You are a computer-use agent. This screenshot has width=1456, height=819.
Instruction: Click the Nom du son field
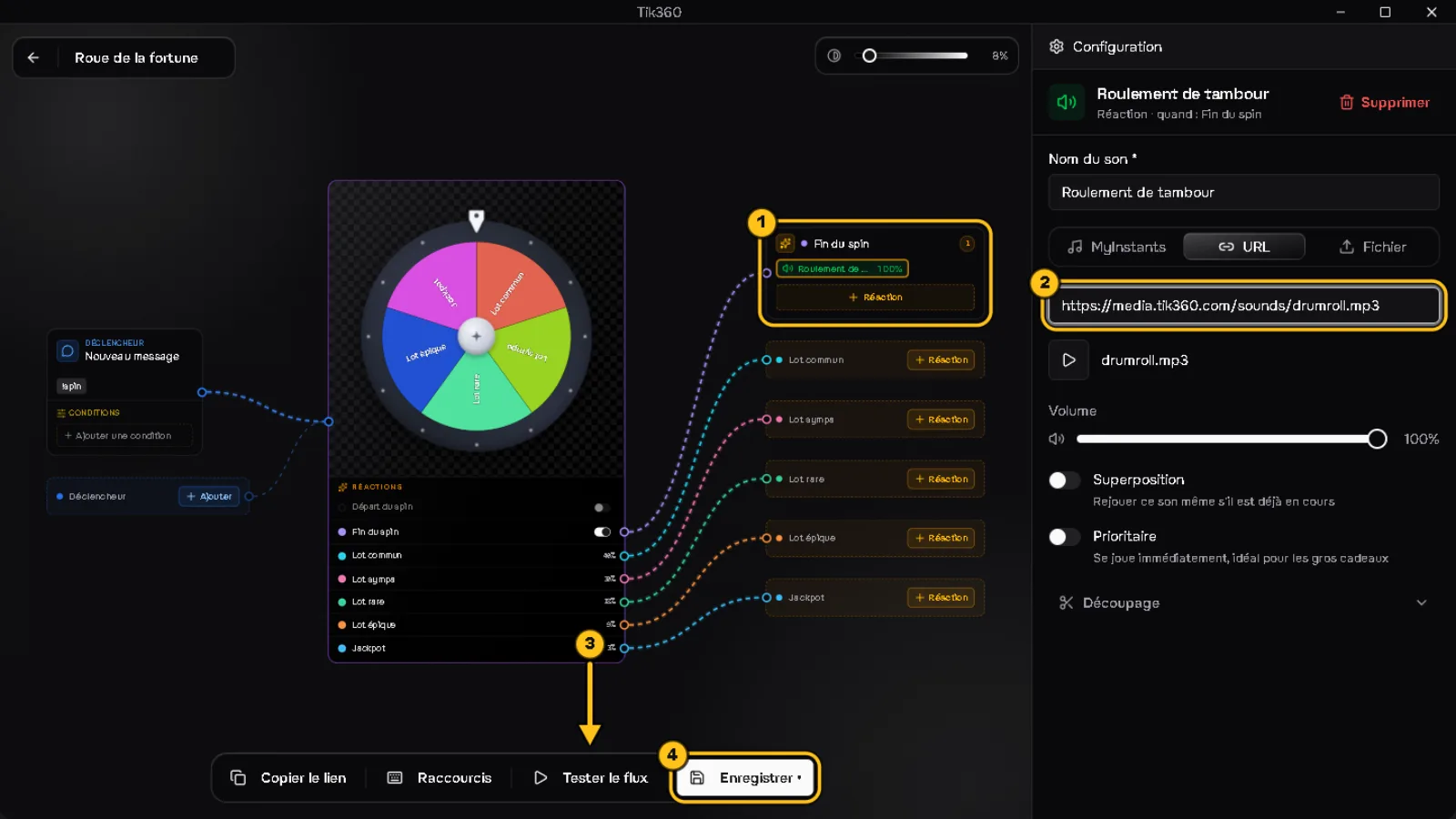point(1243,193)
